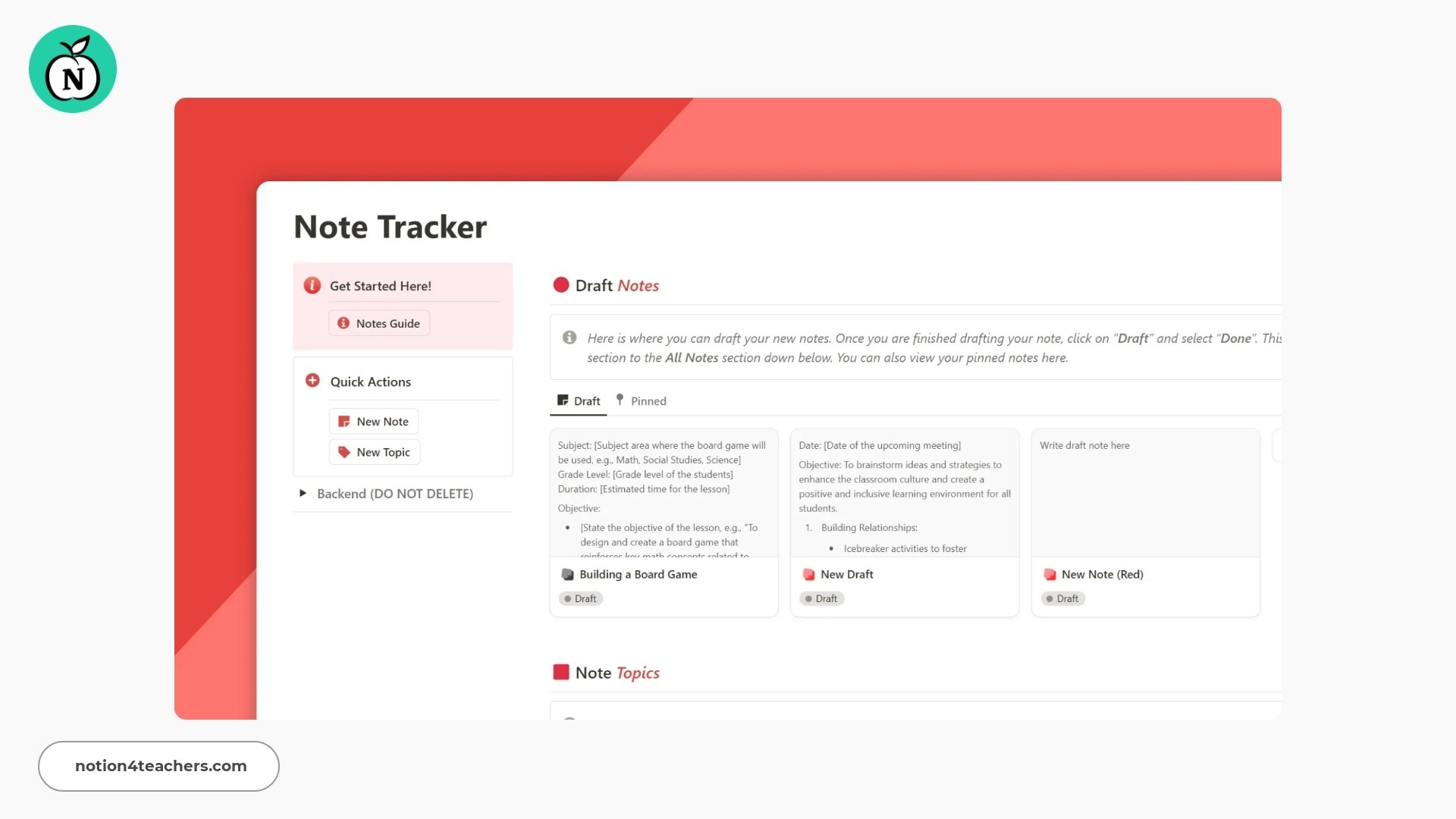This screenshot has height=819, width=1456.
Task: Click the info icon in Draft Notes section
Action: [569, 337]
